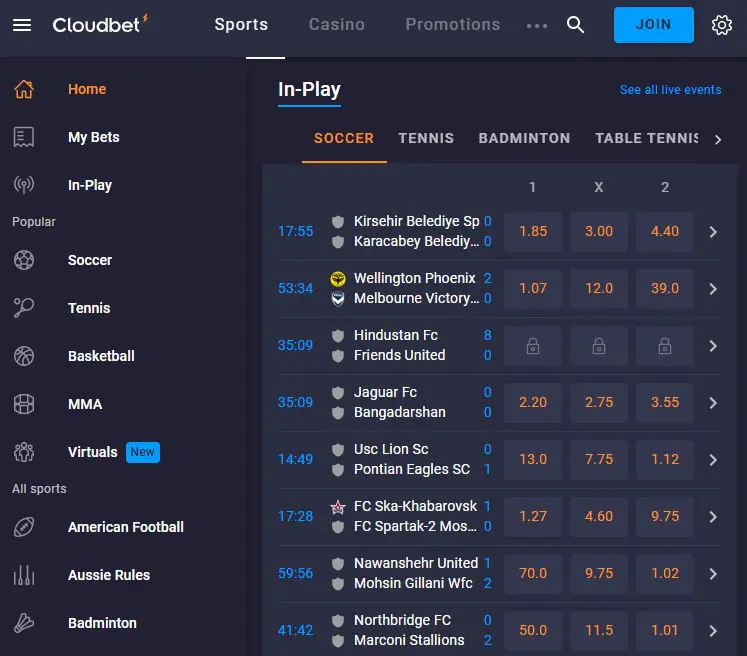Open My Bets in sidebar
This screenshot has height=656, width=747.
tap(93, 137)
